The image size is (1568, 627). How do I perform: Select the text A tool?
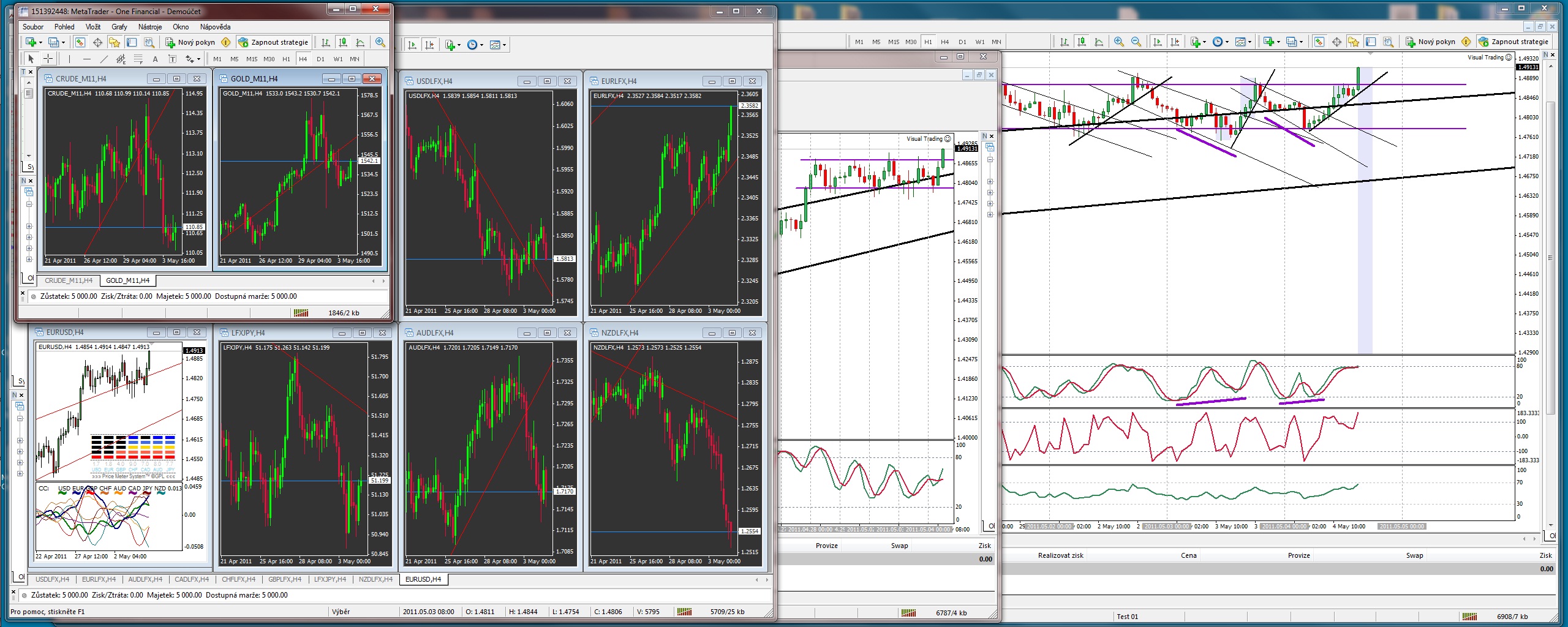pos(155,59)
